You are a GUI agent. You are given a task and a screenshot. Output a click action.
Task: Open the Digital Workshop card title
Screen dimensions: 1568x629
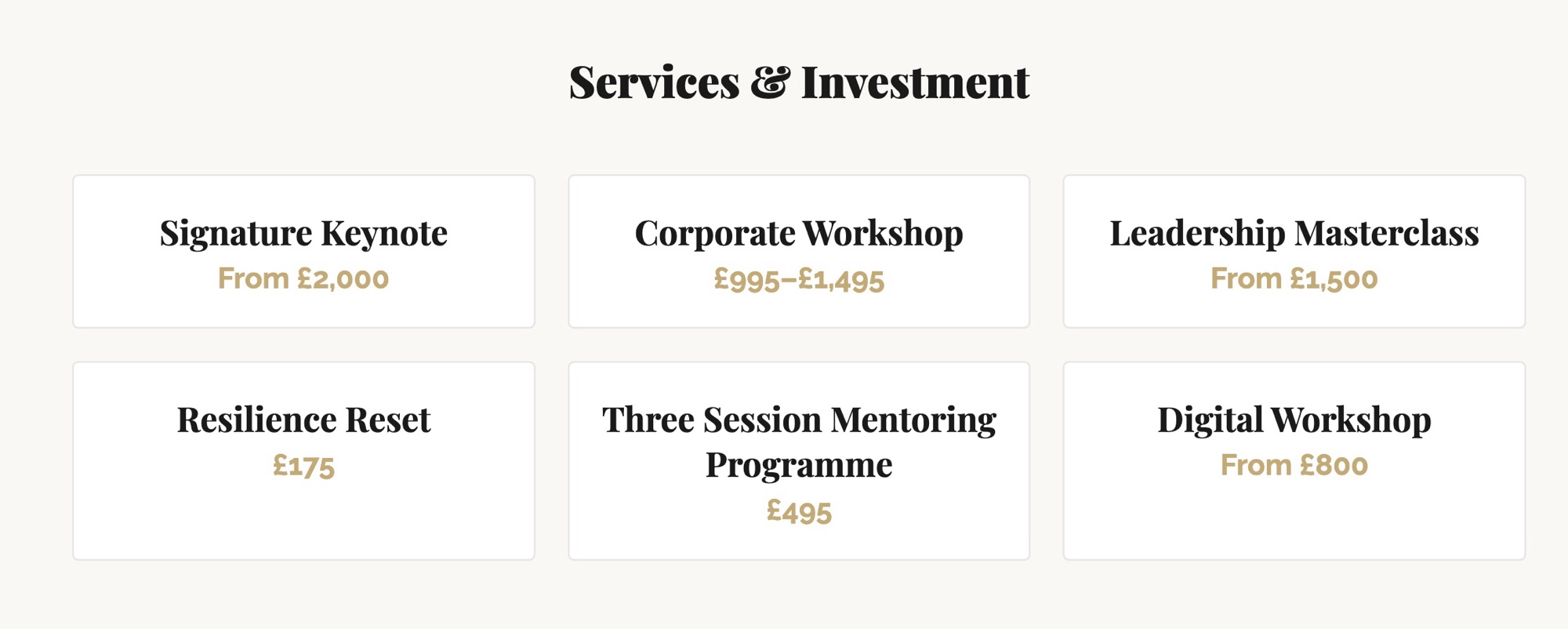point(1294,420)
